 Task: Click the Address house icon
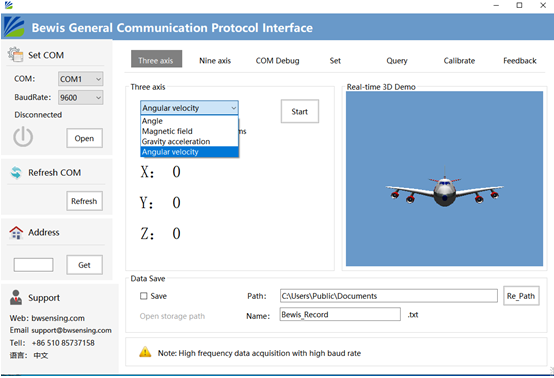pyautogui.click(x=16, y=232)
